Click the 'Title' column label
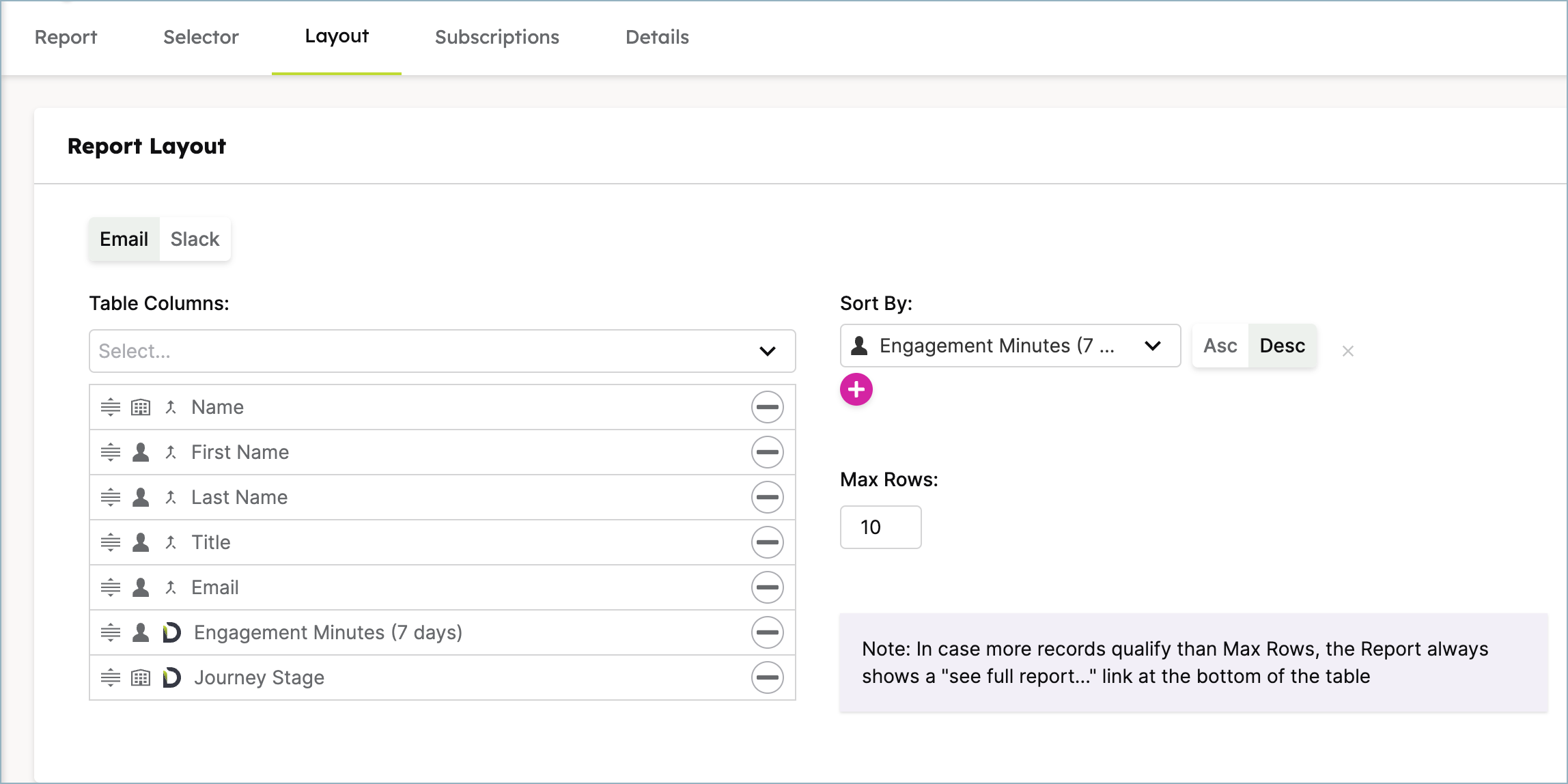1568x784 pixels. pos(210,542)
